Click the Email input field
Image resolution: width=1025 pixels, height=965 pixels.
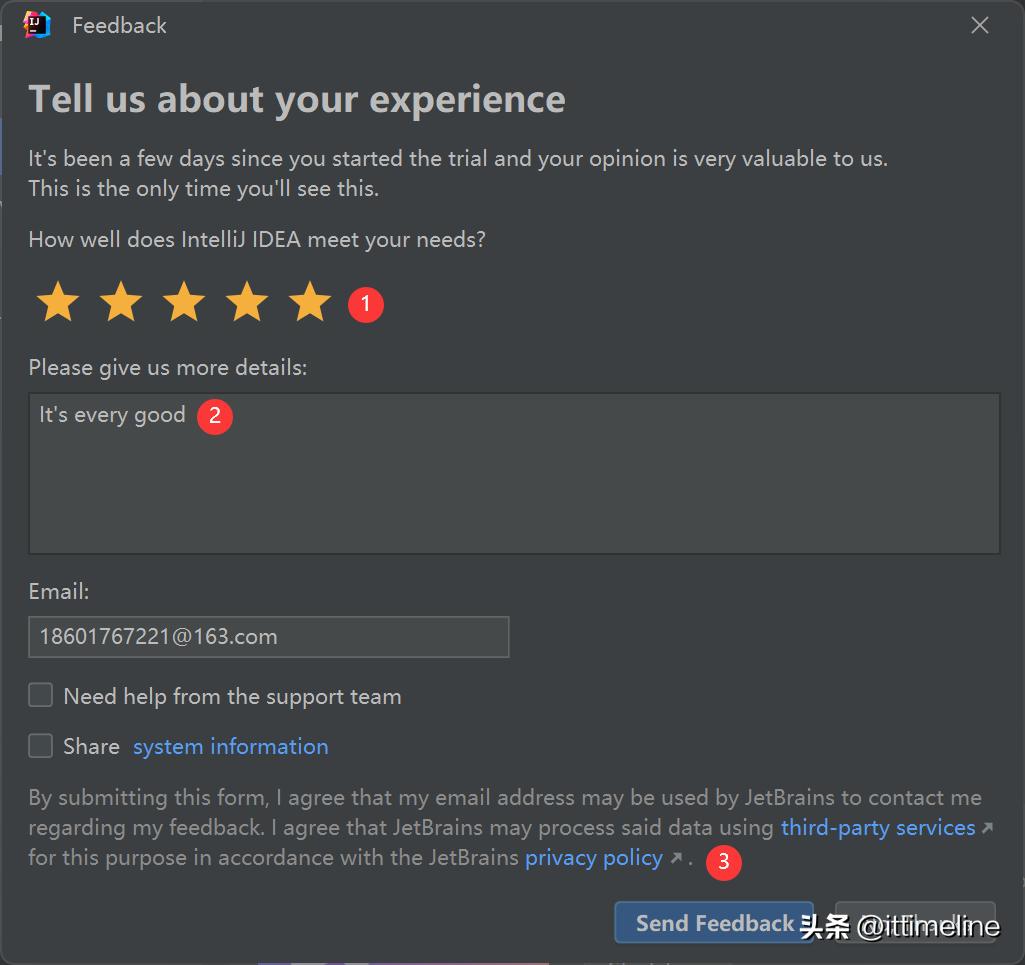(x=269, y=637)
